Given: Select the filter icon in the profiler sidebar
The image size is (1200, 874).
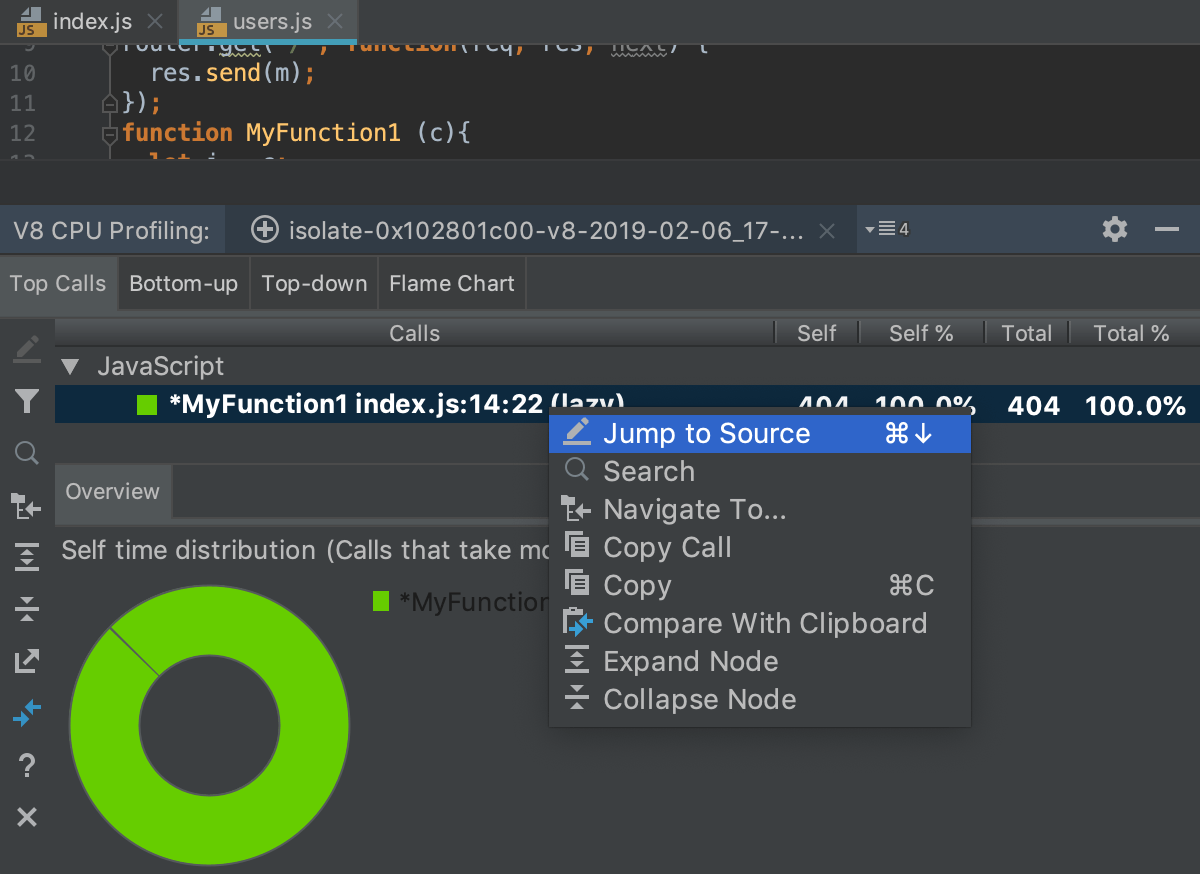Looking at the screenshot, I should pos(27,401).
